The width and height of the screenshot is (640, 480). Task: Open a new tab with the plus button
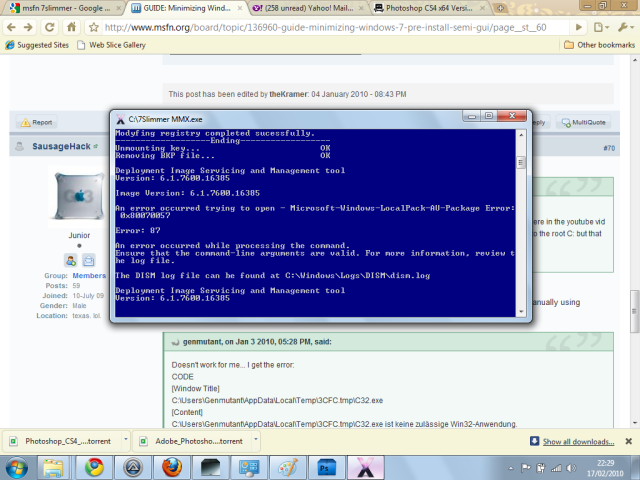[500, 8]
